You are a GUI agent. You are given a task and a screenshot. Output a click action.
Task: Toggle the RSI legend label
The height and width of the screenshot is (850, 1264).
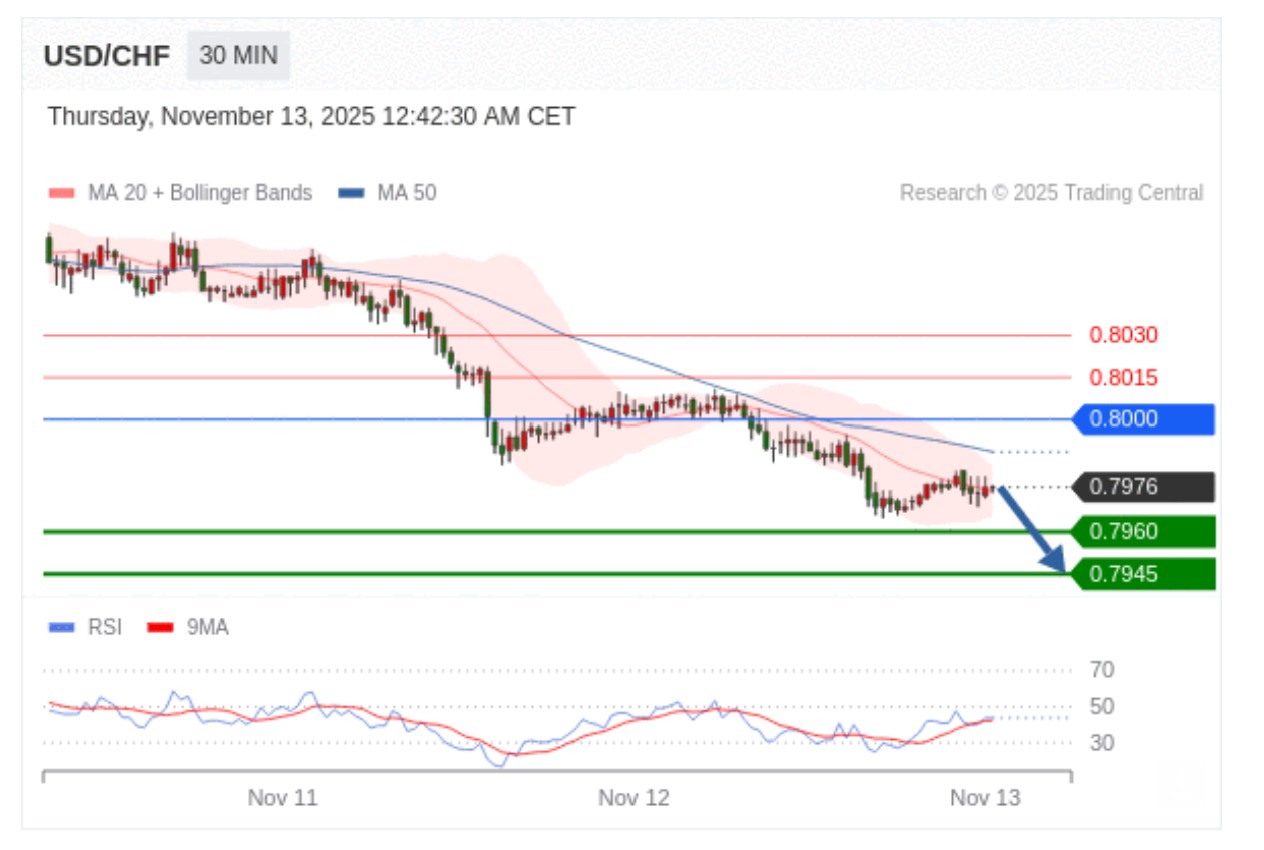point(105,628)
